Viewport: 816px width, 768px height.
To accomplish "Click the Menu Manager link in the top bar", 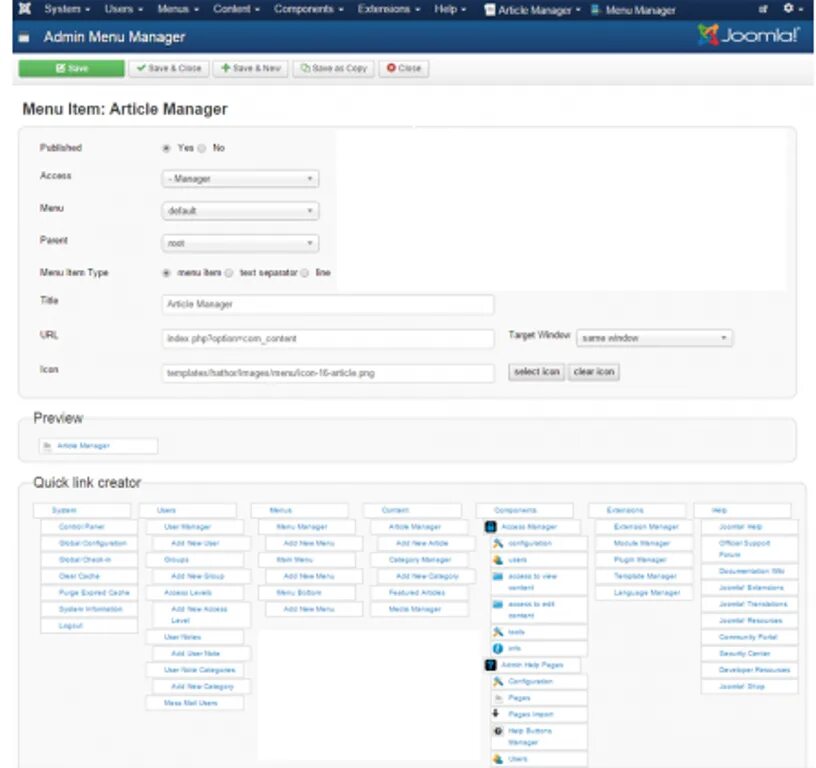I will coord(640,10).
